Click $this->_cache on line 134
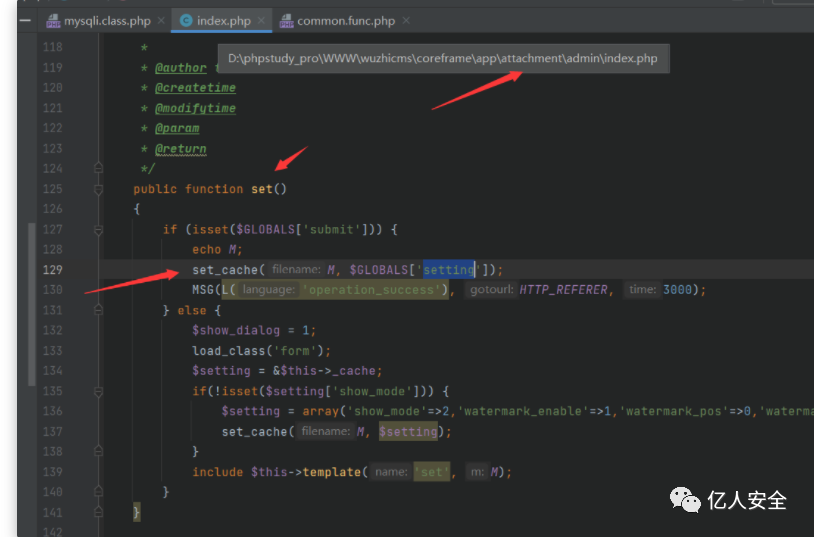Viewport: 814px width, 537px height. 328,371
